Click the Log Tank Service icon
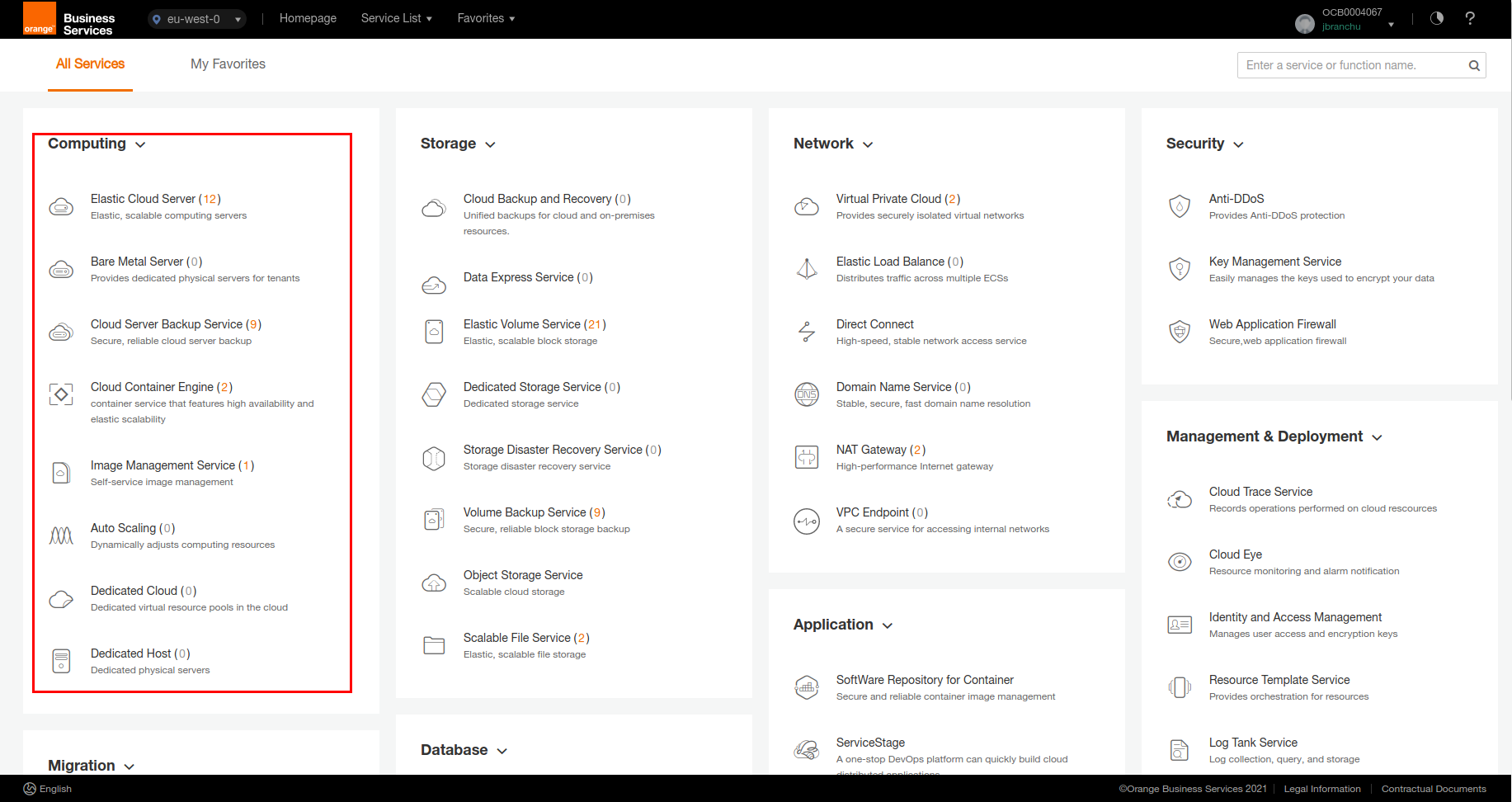Screen dimensions: 1512x802 1180,750
